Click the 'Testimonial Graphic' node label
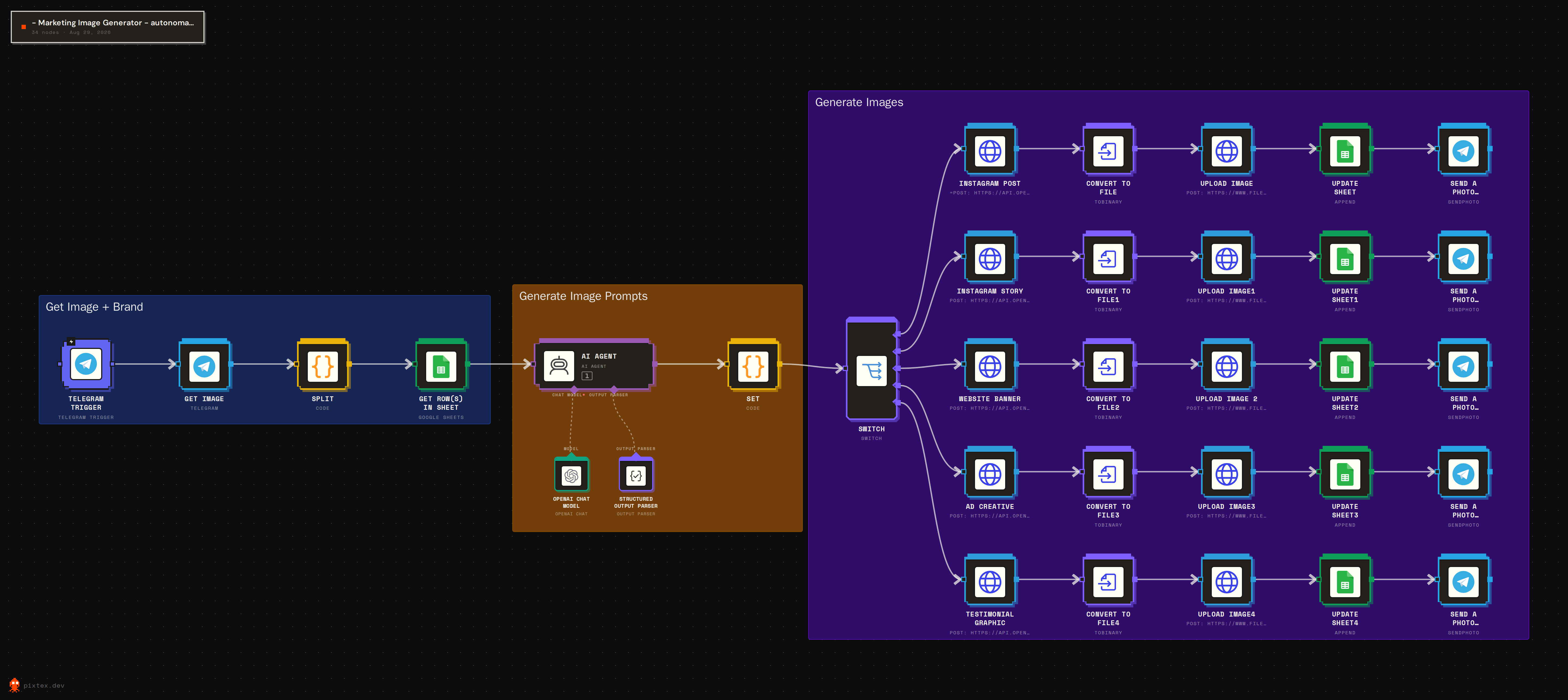 pyautogui.click(x=990, y=618)
